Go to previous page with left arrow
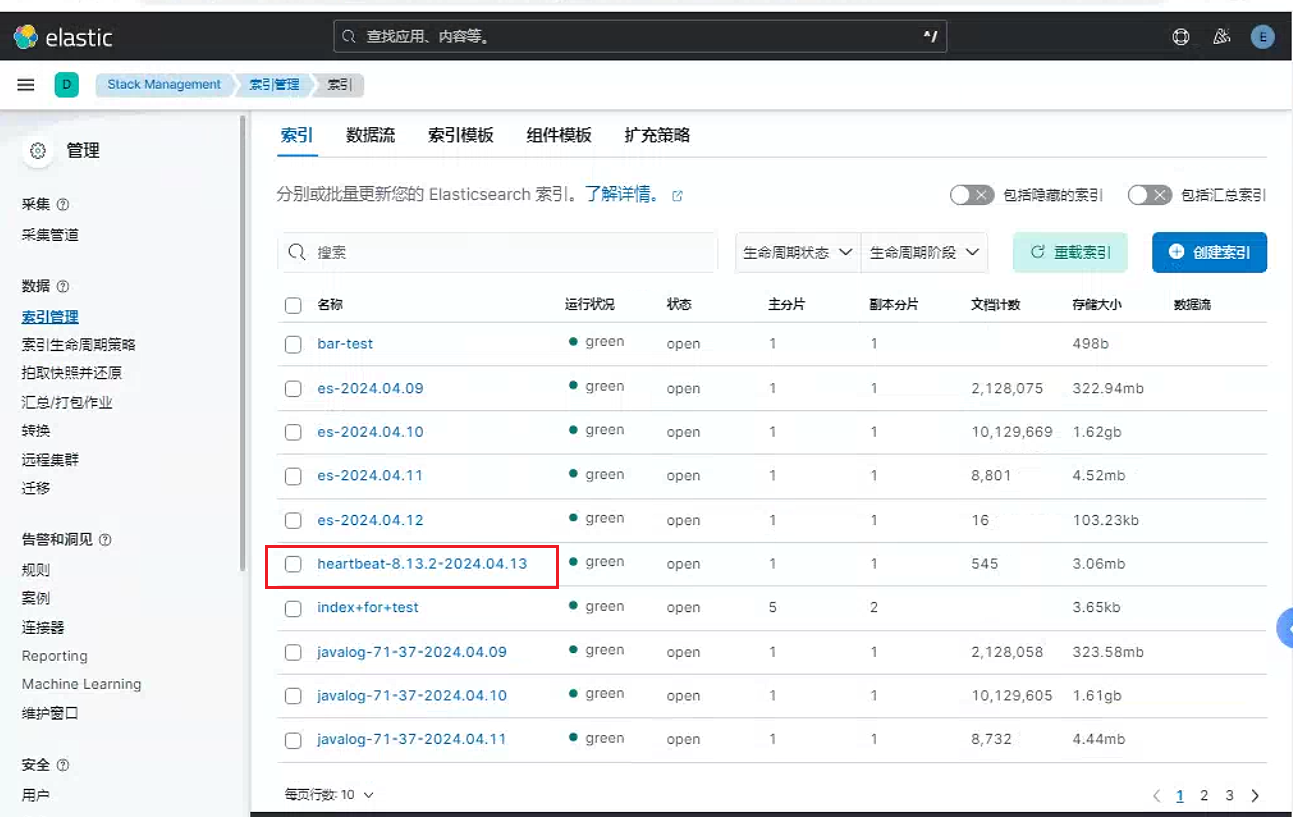The height and width of the screenshot is (817, 1293). [1156, 796]
